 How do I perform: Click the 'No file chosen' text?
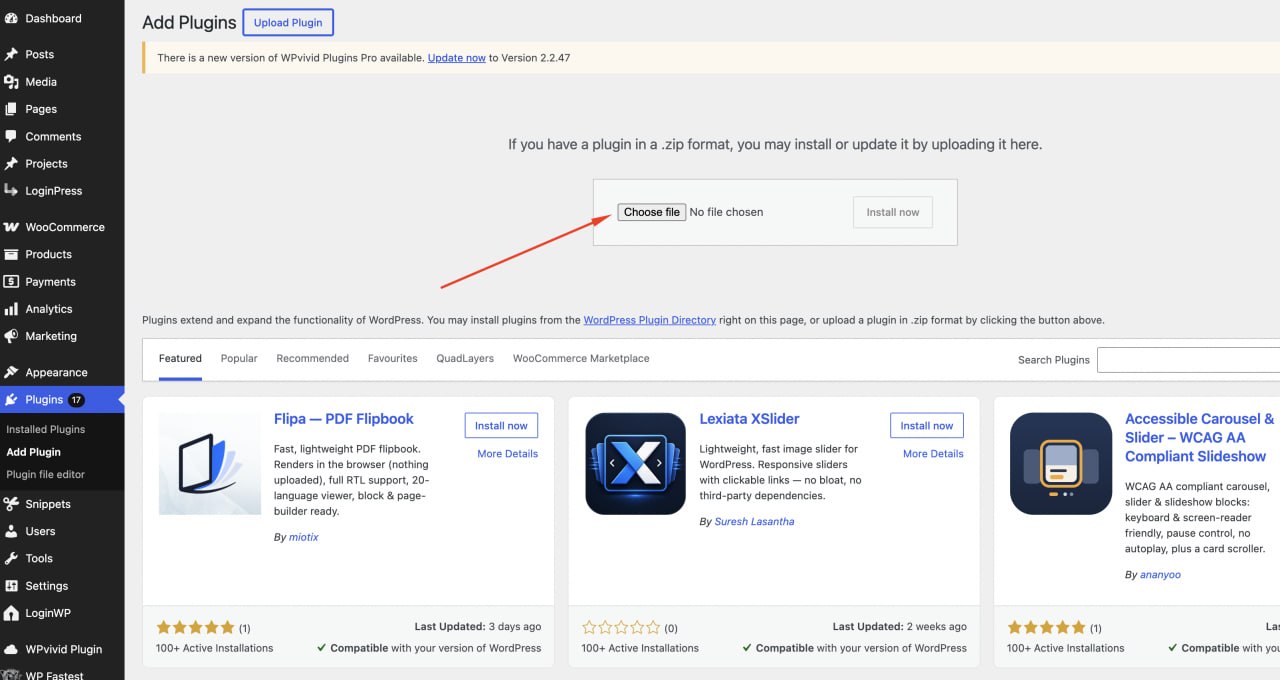[x=727, y=212]
